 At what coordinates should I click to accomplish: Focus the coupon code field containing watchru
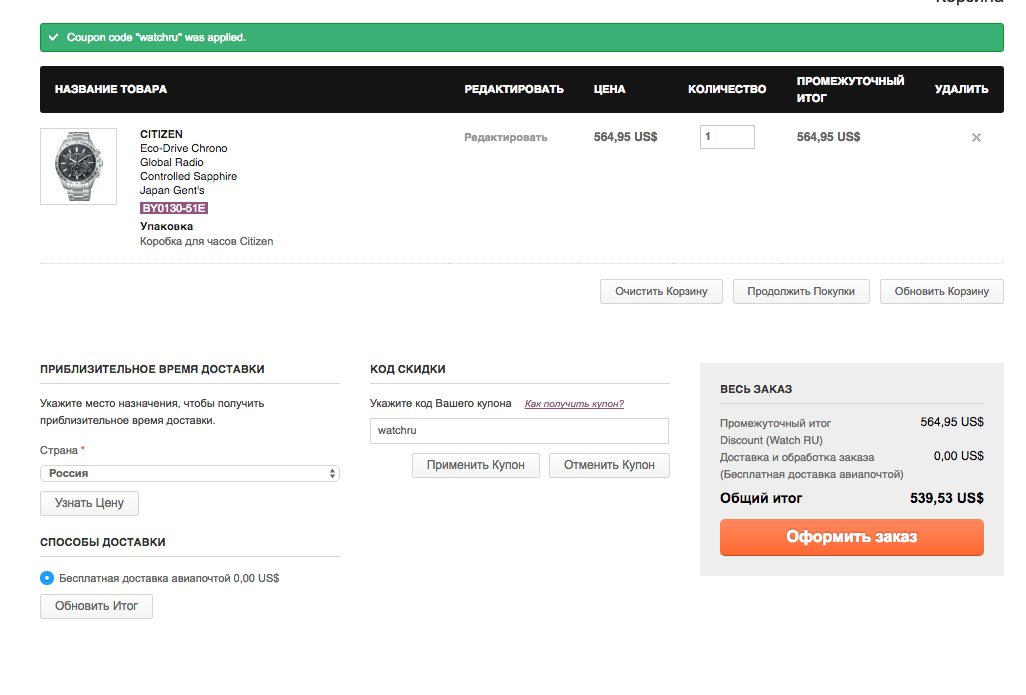[x=519, y=431]
